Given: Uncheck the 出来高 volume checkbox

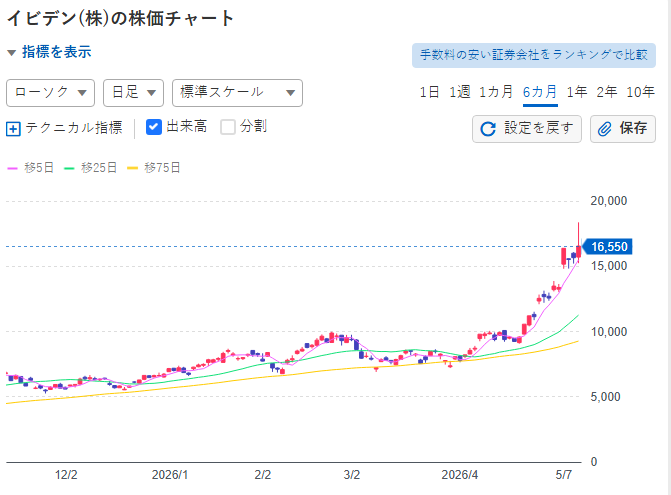Looking at the screenshot, I should pyautogui.click(x=154, y=127).
